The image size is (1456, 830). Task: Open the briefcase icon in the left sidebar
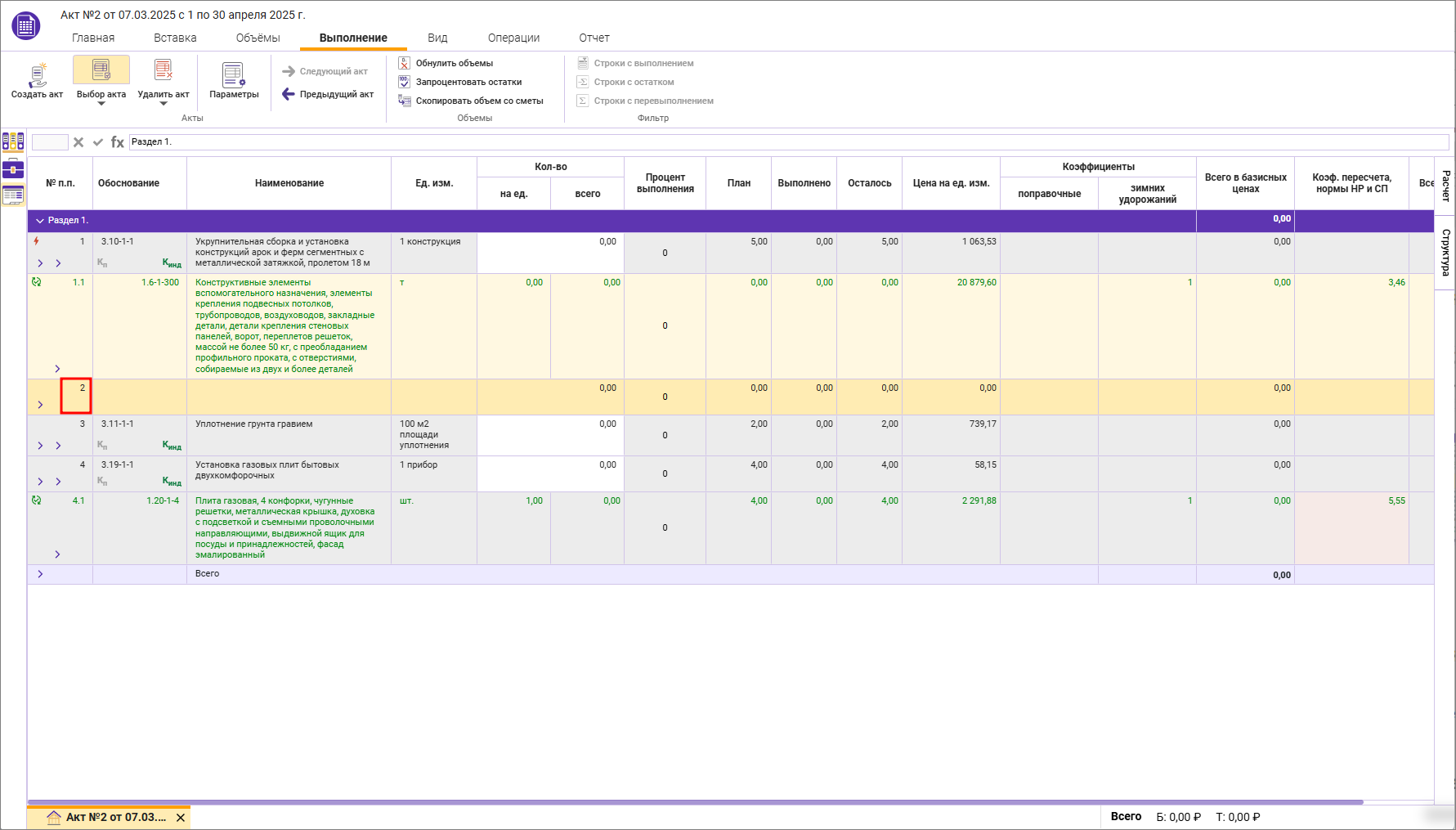(13, 169)
